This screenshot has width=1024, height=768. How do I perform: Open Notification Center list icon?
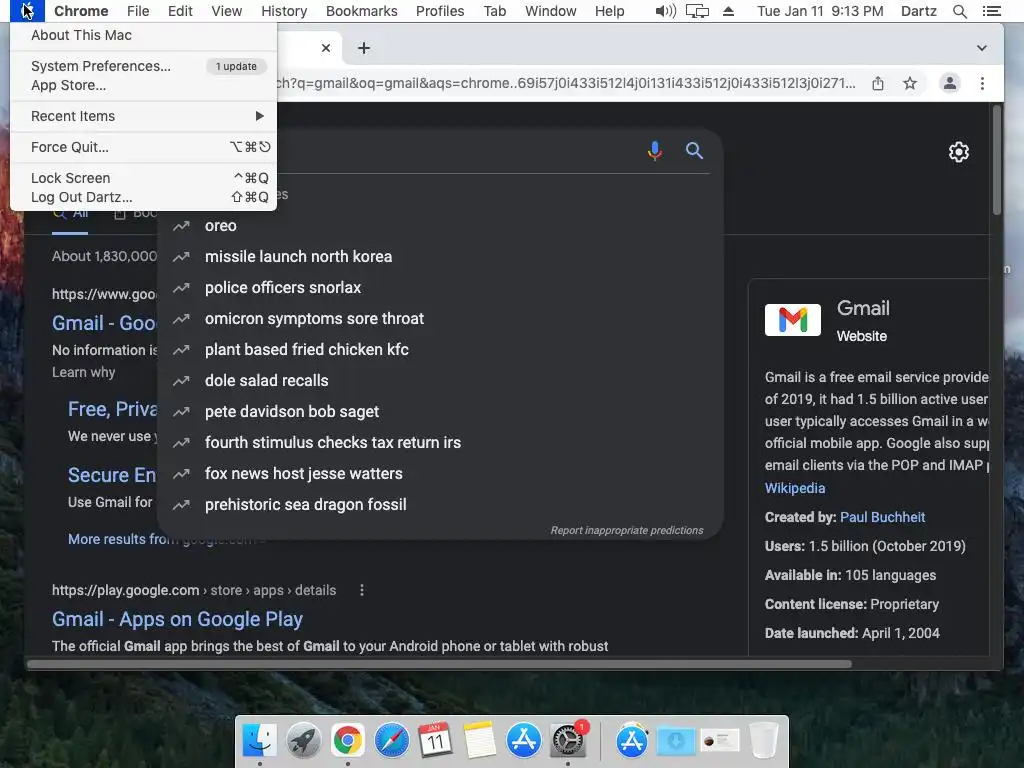point(991,11)
